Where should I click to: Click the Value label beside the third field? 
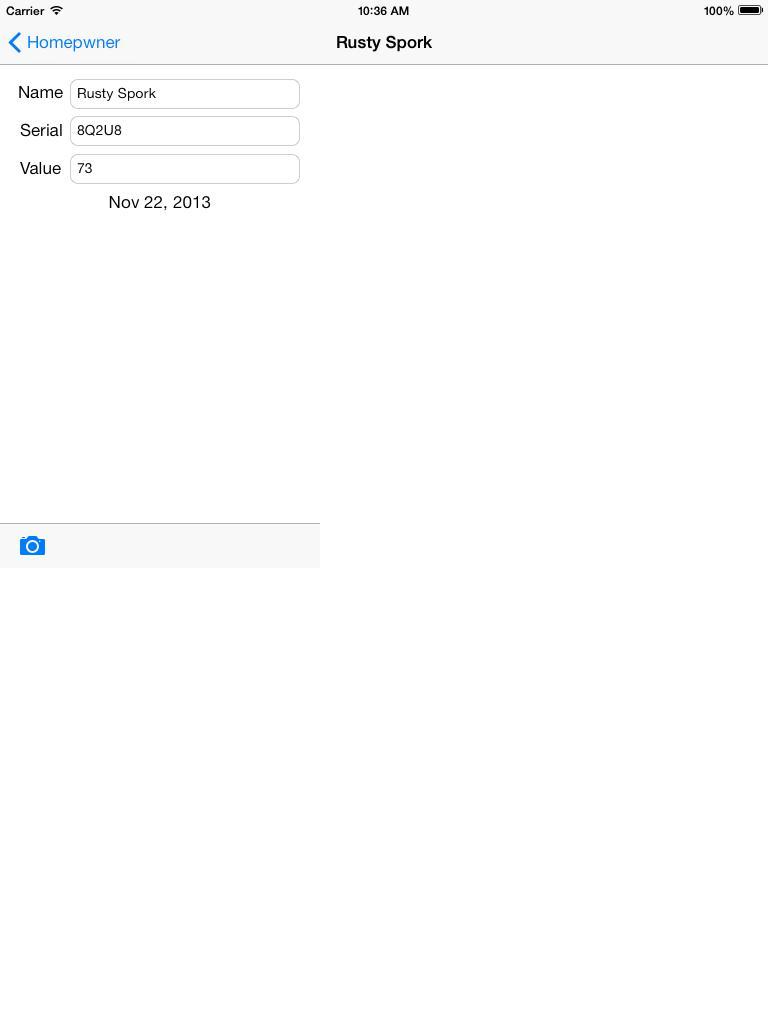point(40,168)
